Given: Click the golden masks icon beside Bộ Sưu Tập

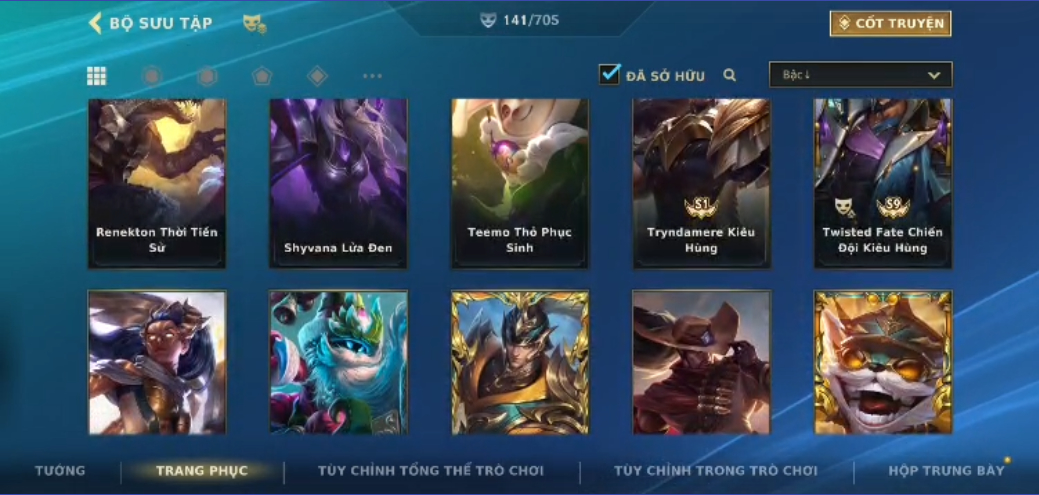Looking at the screenshot, I should (254, 24).
